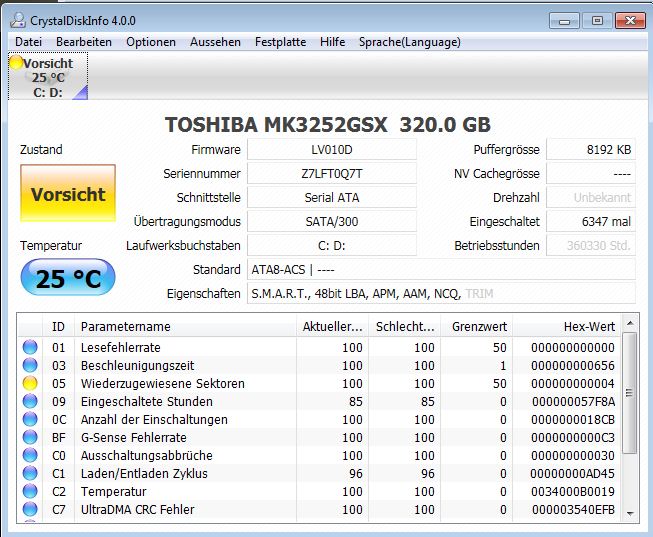Click the blue status icon for G-Sense Fehlerrate
Viewport: 653px width, 537px height.
click(x=30, y=437)
